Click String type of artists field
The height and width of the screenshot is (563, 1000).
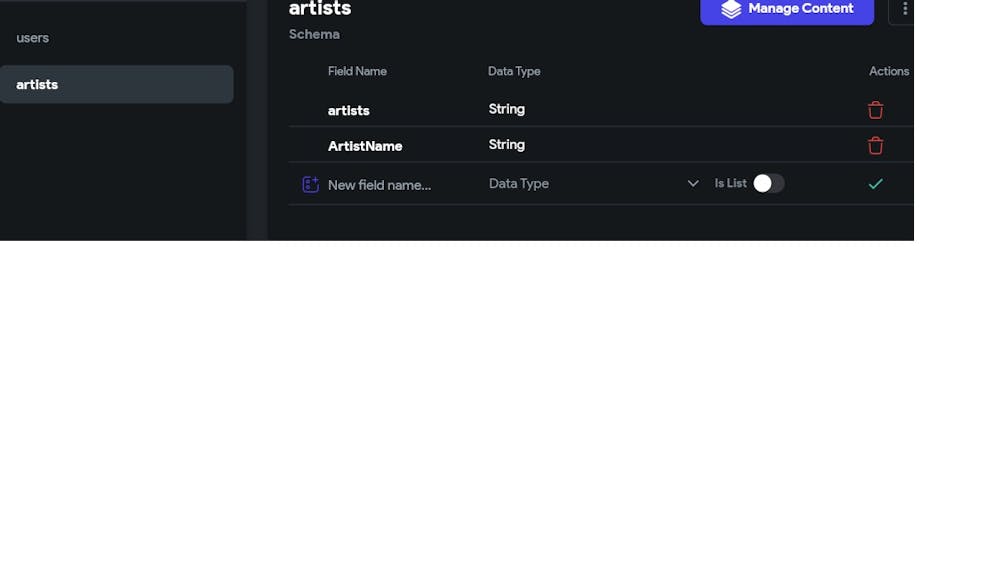[507, 109]
